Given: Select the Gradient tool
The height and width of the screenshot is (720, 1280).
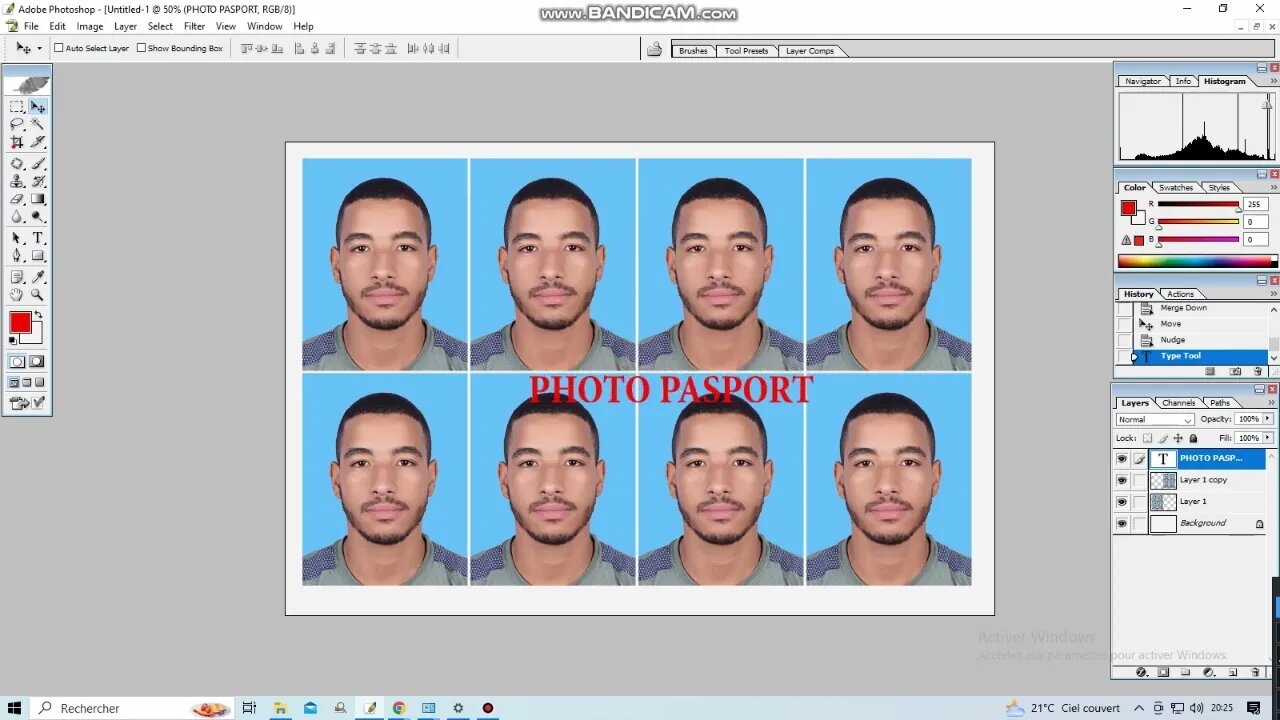Looking at the screenshot, I should coord(38,199).
